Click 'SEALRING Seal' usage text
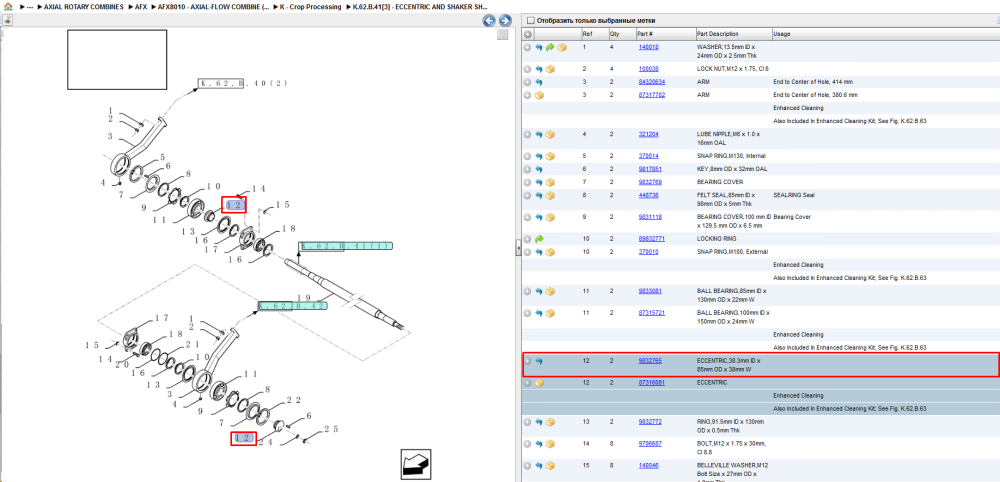Screen dimensions: 1000x482 (793, 195)
